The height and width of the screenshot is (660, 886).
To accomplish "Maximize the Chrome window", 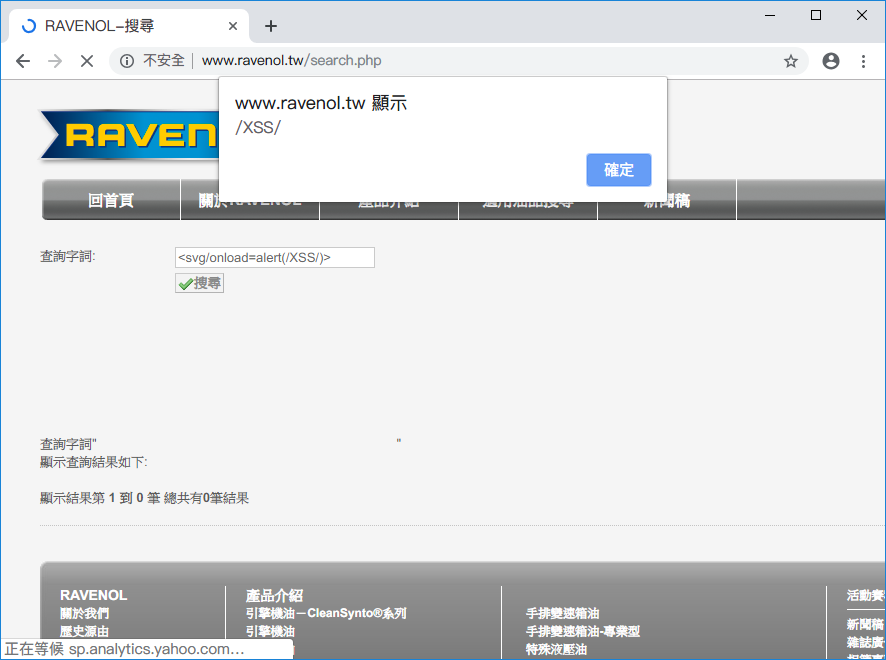I will click(816, 15).
